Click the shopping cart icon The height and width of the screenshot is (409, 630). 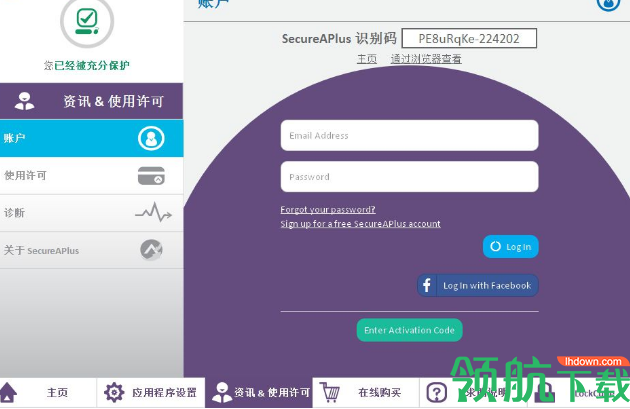tap(330, 392)
